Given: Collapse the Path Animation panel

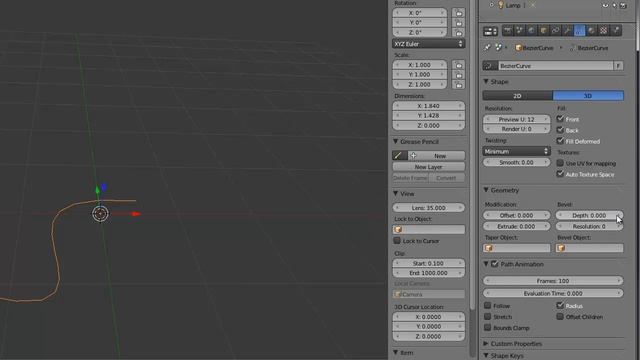Looking at the screenshot, I should (x=486, y=264).
